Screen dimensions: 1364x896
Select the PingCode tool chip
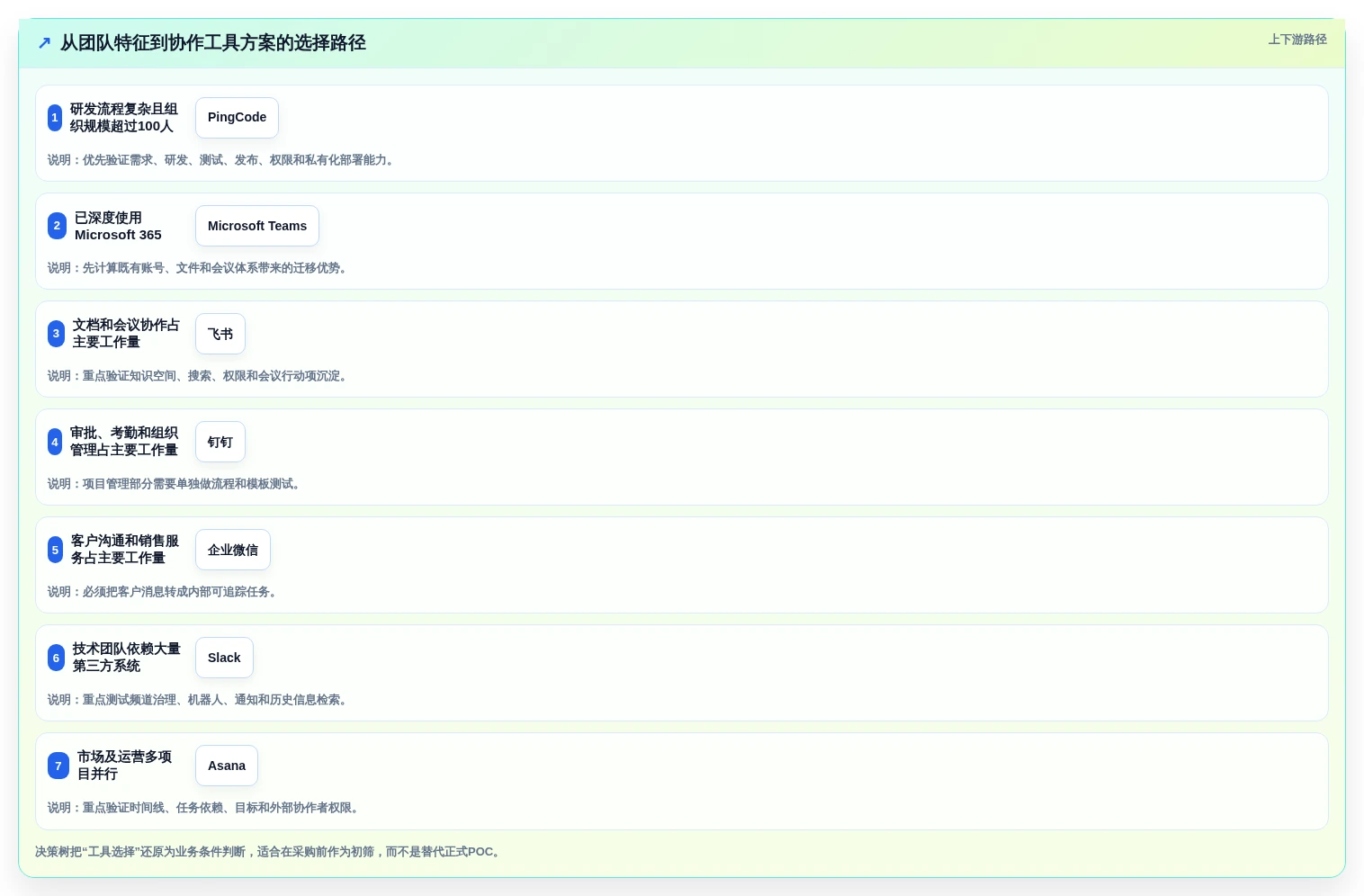coord(237,118)
